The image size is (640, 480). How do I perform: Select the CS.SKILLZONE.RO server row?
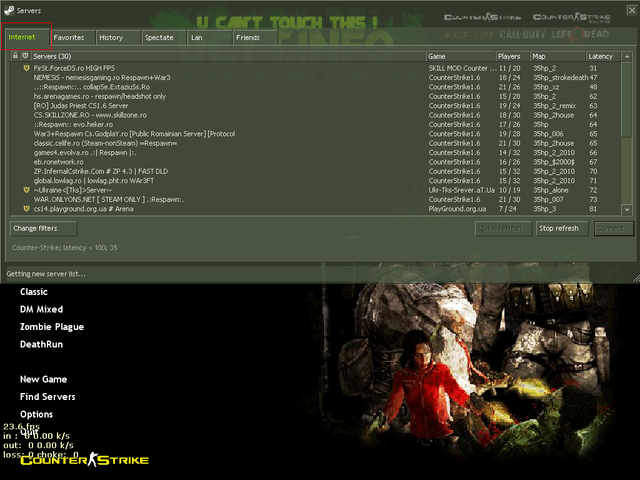[x=316, y=115]
